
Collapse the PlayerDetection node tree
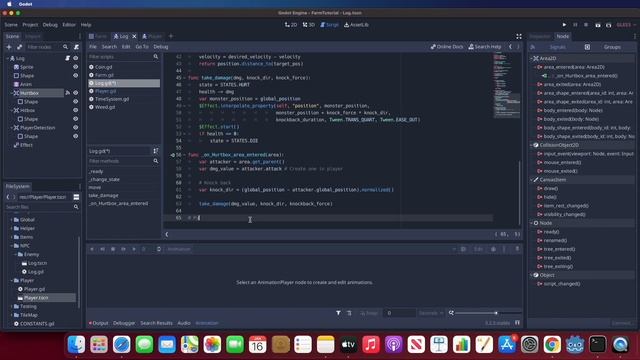click(x=11, y=128)
